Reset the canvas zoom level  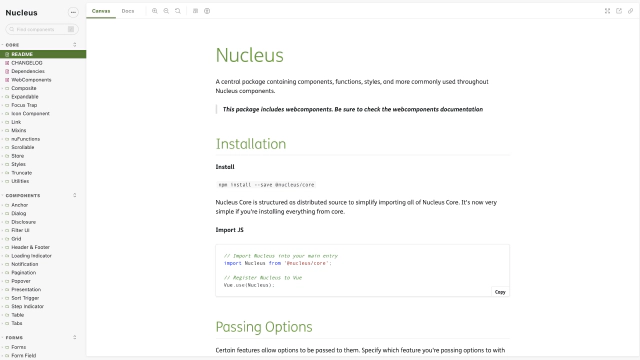178,11
